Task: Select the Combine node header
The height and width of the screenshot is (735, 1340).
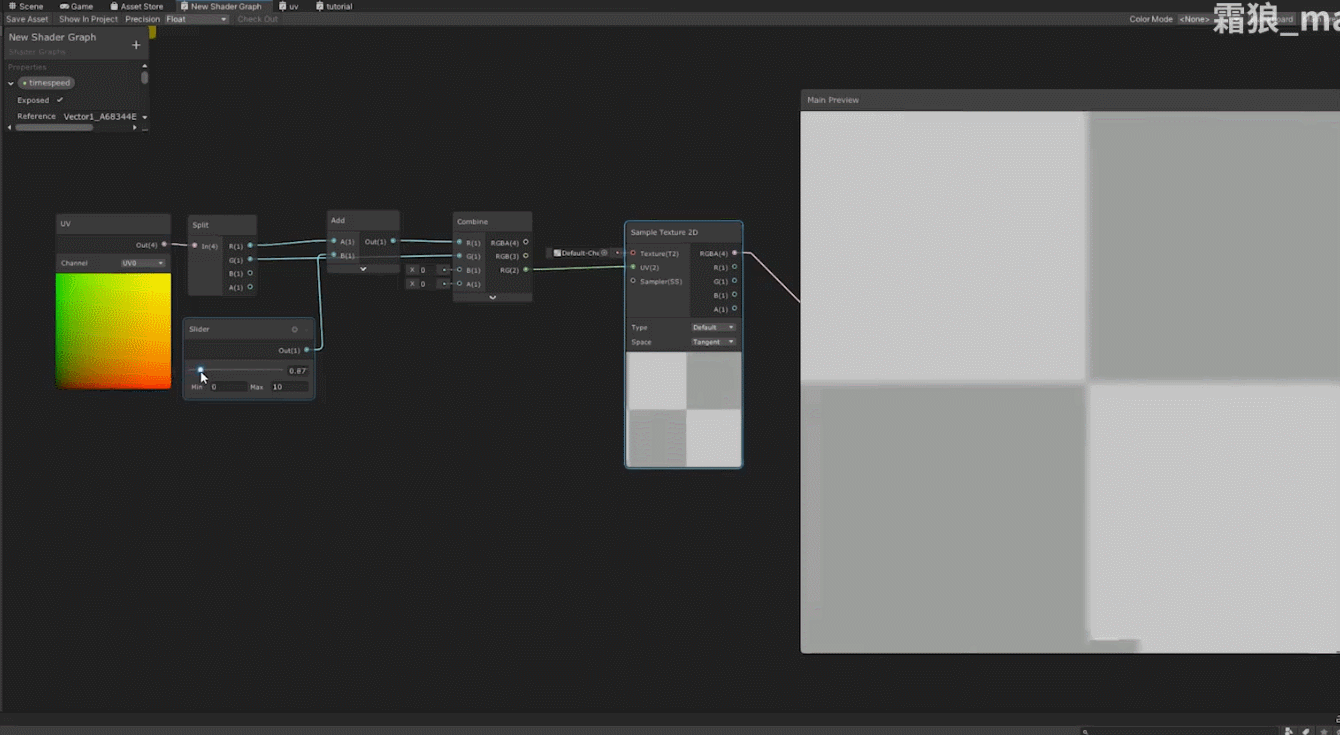Action: point(492,221)
